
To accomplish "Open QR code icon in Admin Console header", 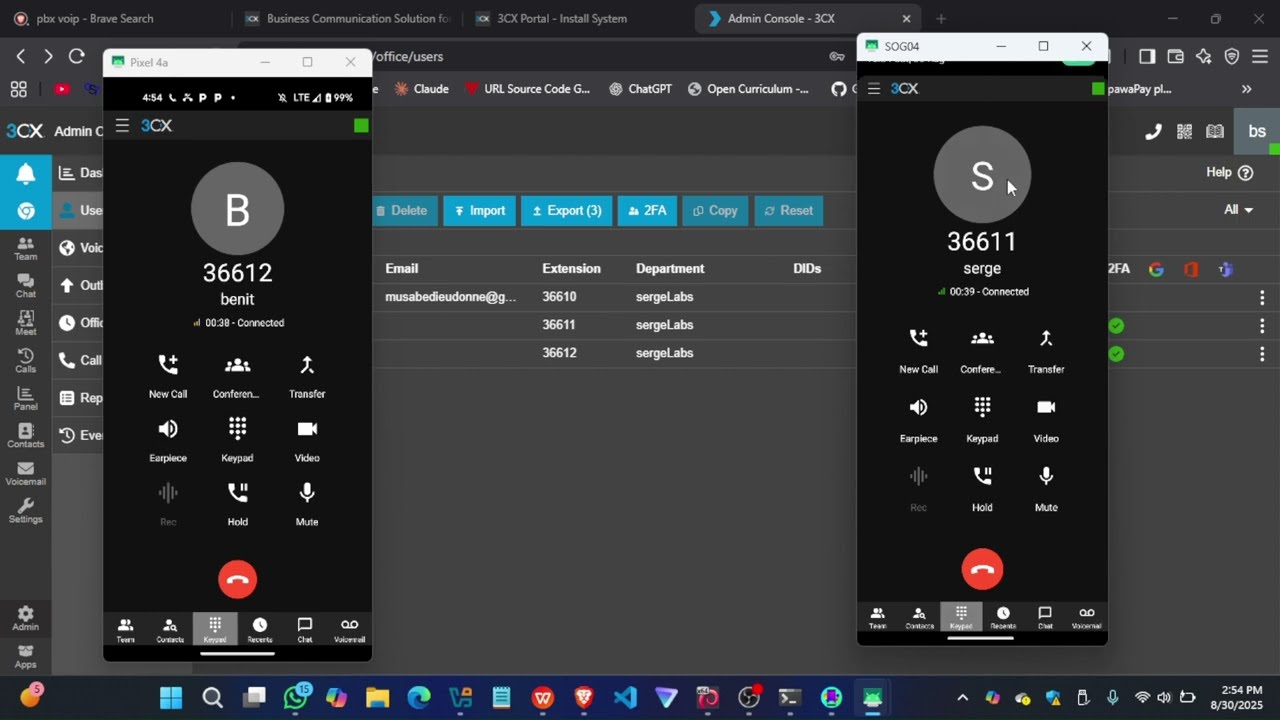I will pos(1184,131).
